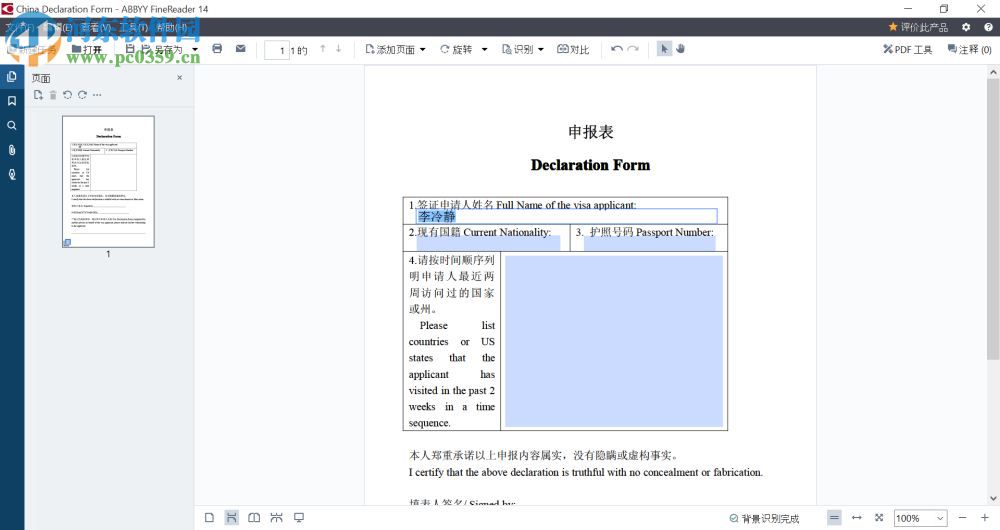Open 帮助(H) menu
This screenshot has height=530, width=1000.
(172, 27)
